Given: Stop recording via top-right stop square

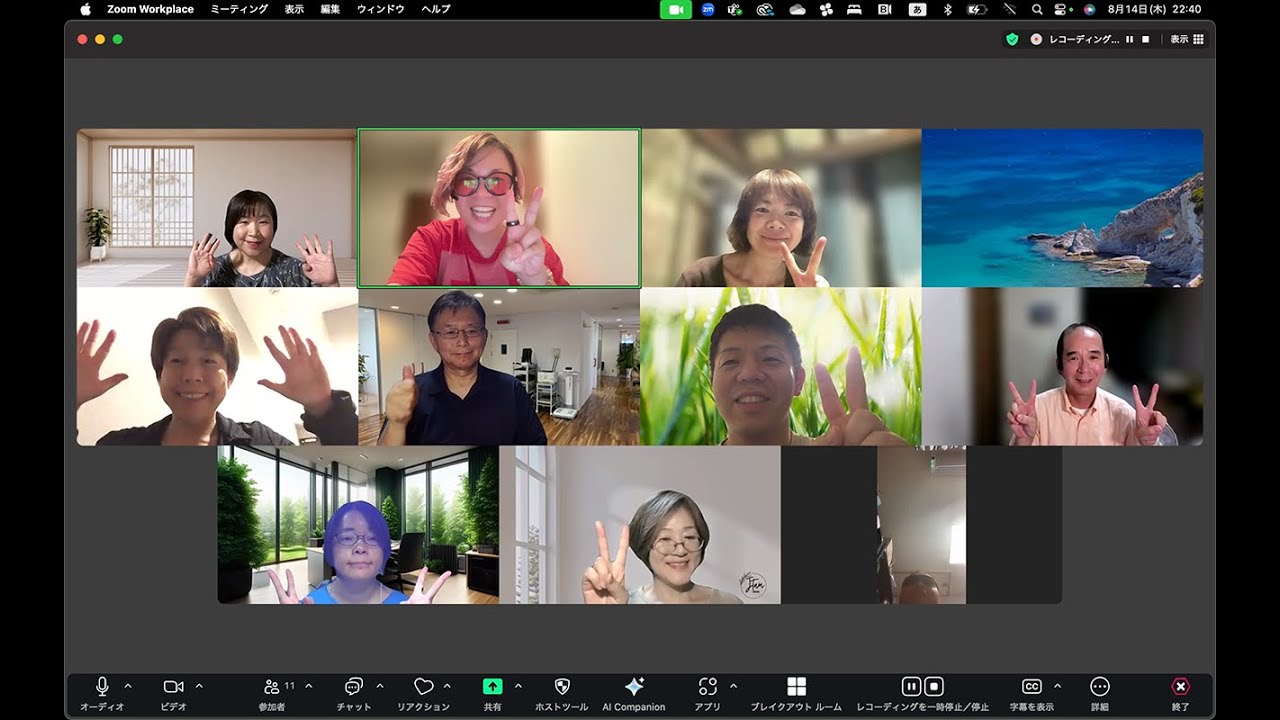Looking at the screenshot, I should 1146,39.
